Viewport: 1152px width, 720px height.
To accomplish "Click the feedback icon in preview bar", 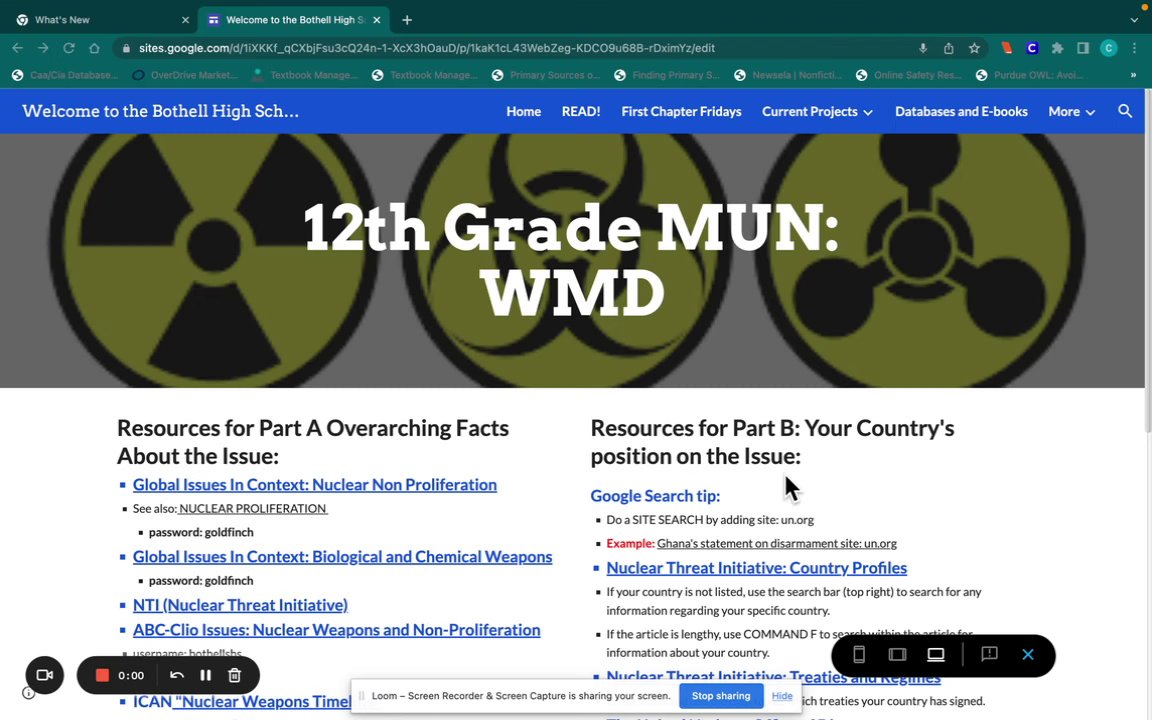I will pos(989,654).
